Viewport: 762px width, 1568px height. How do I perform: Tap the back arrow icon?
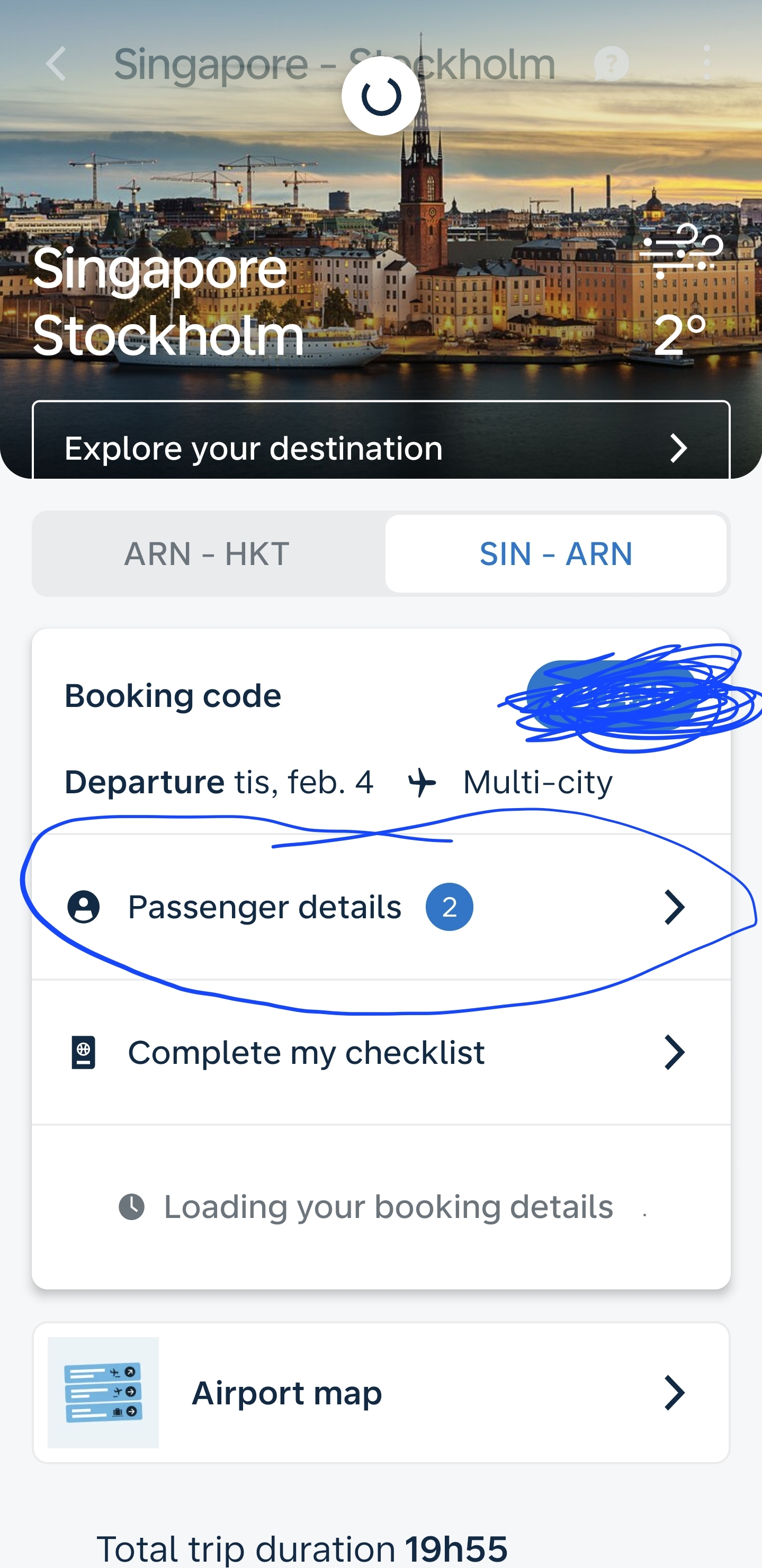(56, 64)
